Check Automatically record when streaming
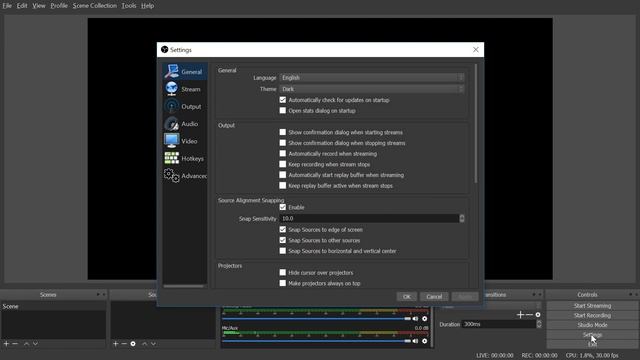The height and width of the screenshot is (360, 640). click(283, 153)
